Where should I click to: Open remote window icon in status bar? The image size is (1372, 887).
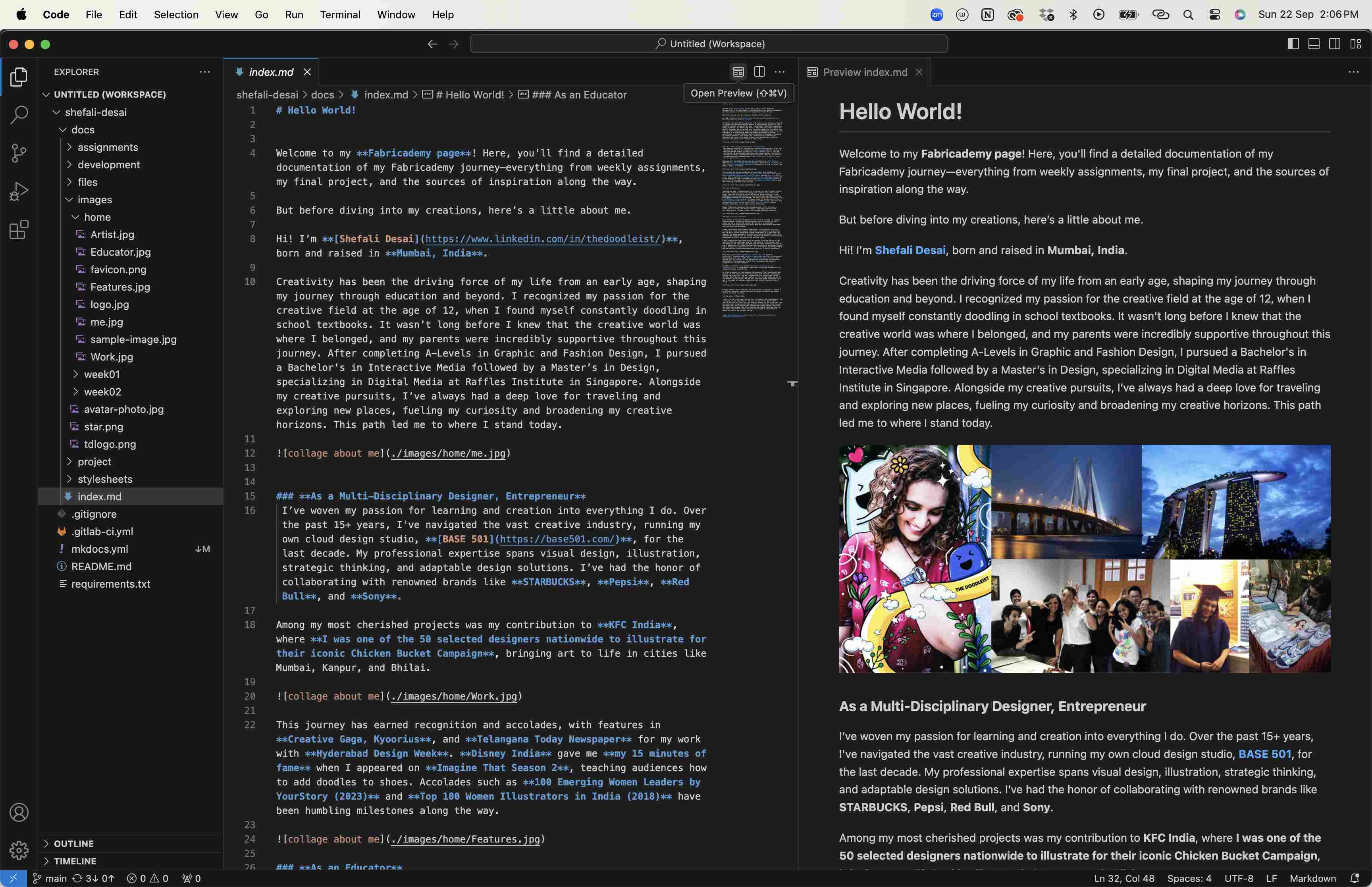13,878
